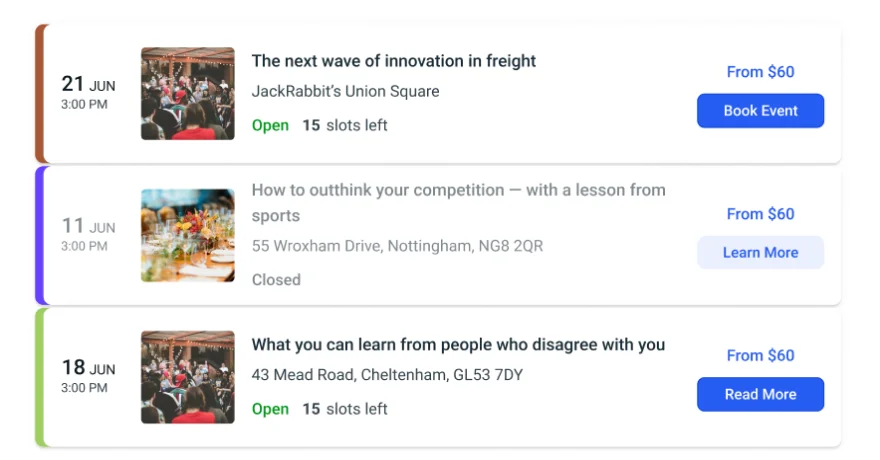This screenshot has width=880, height=460.
Task: Click the Read More button
Action: point(760,394)
